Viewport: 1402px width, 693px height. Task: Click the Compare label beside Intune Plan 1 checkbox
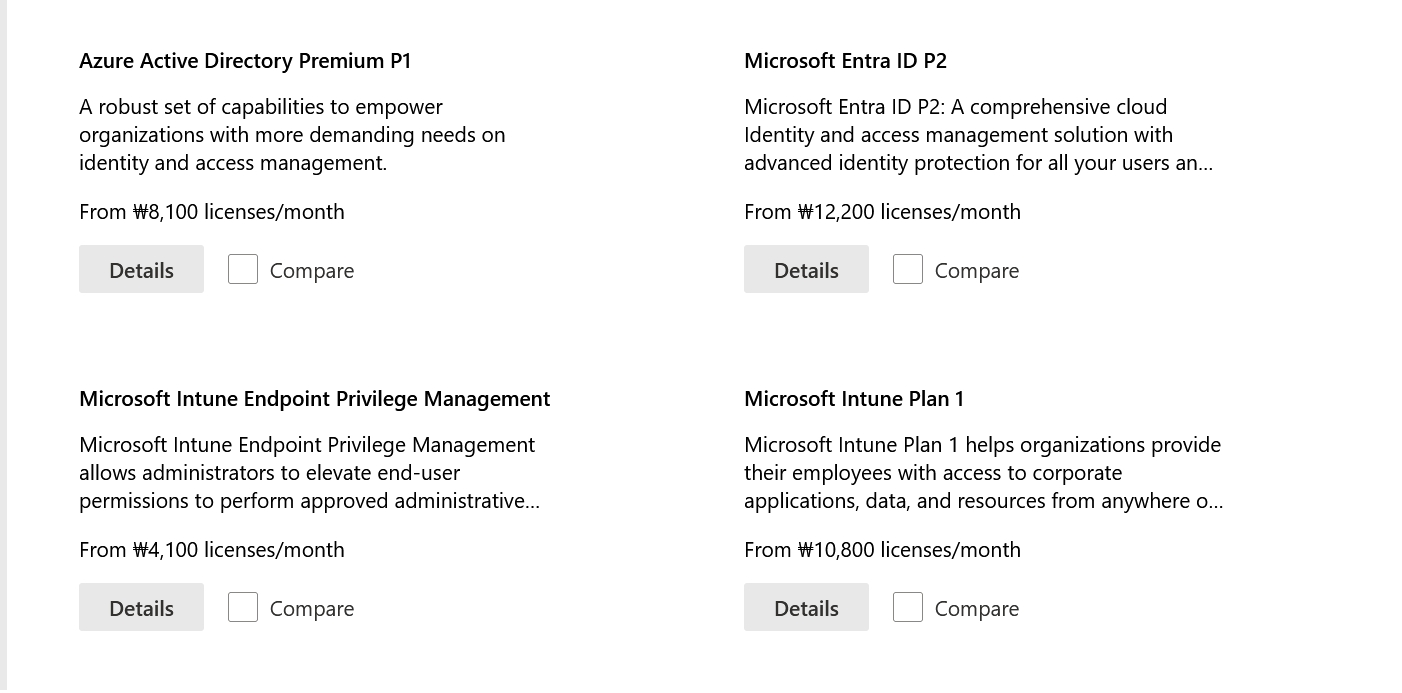point(977,607)
